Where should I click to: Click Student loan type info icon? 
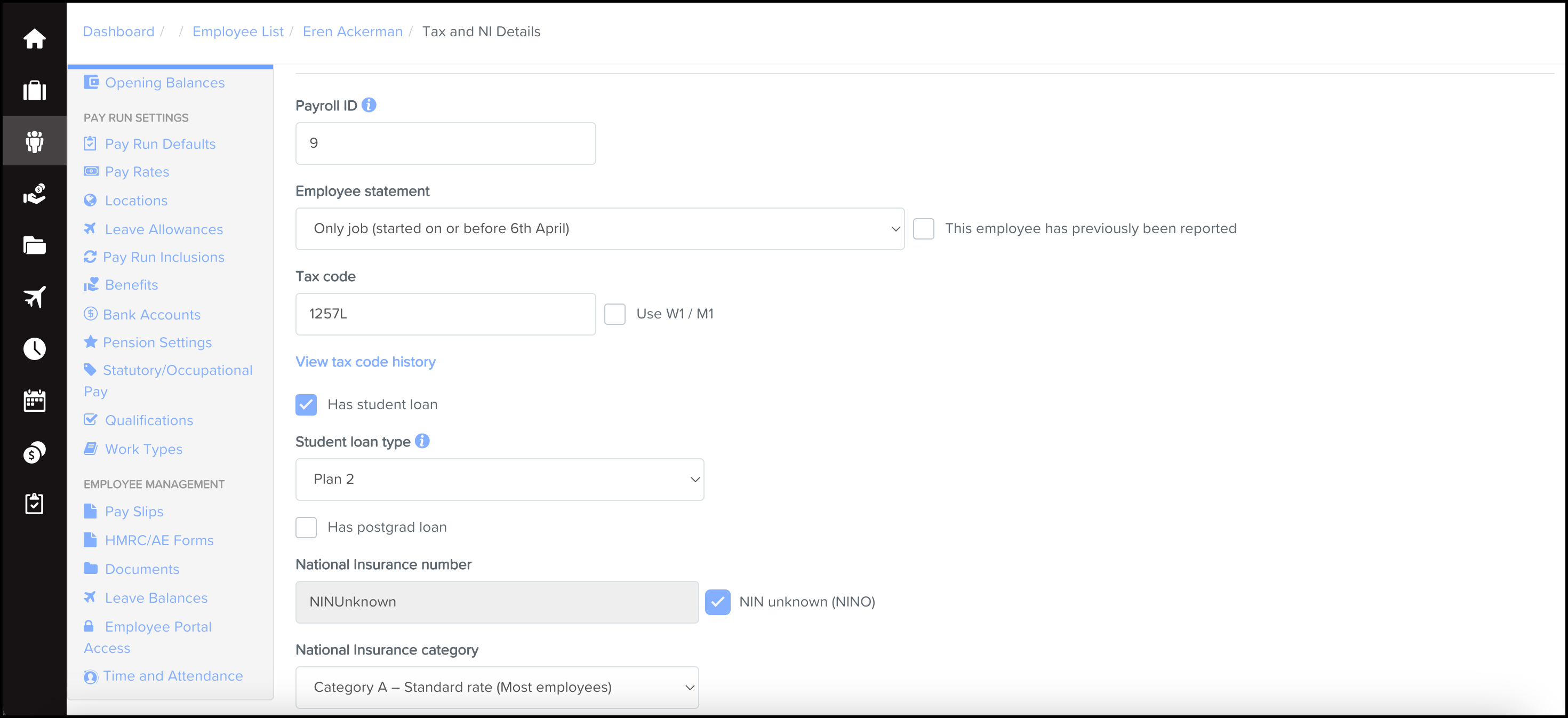click(x=422, y=441)
